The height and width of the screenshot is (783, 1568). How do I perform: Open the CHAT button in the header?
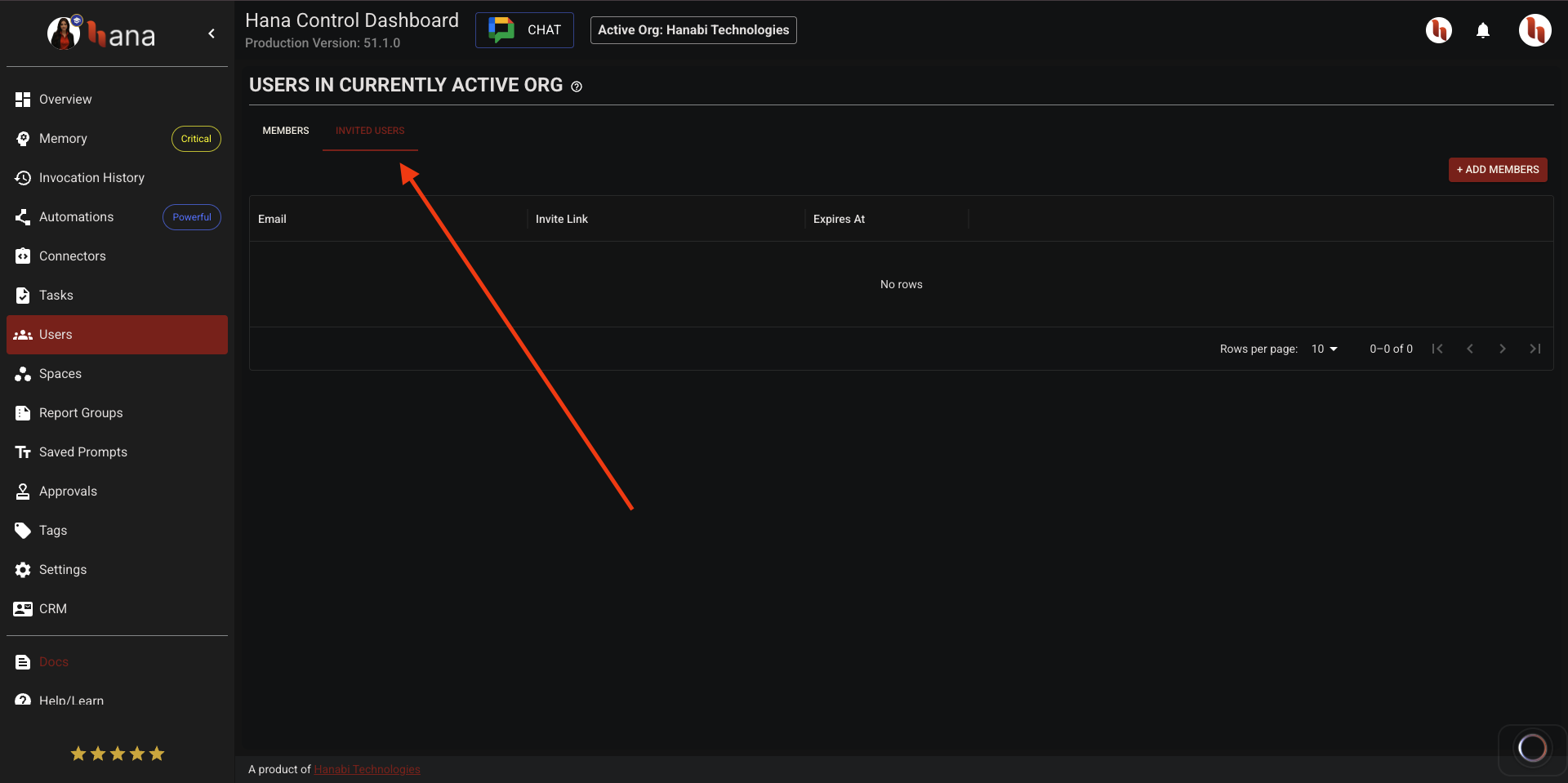(524, 30)
